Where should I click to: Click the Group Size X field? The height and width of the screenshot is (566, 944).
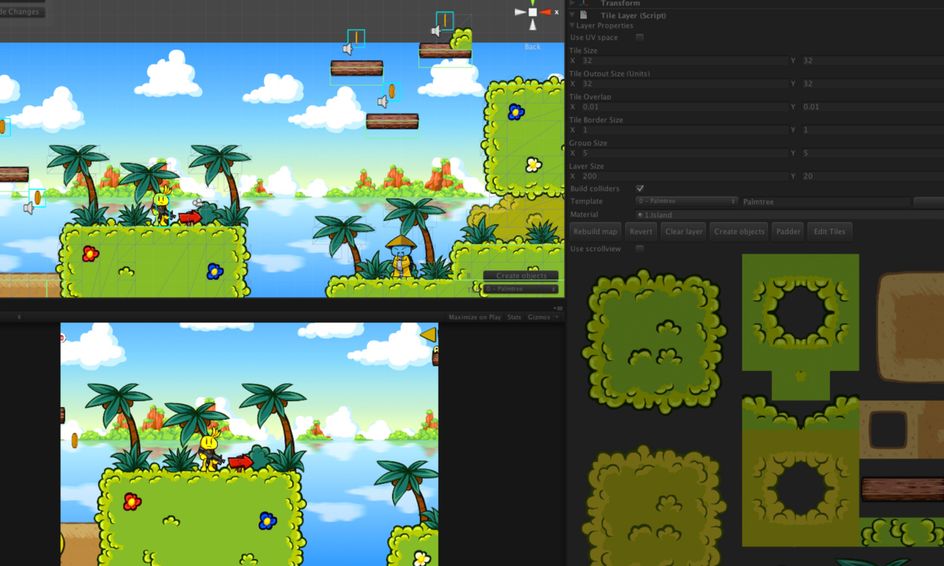point(683,153)
